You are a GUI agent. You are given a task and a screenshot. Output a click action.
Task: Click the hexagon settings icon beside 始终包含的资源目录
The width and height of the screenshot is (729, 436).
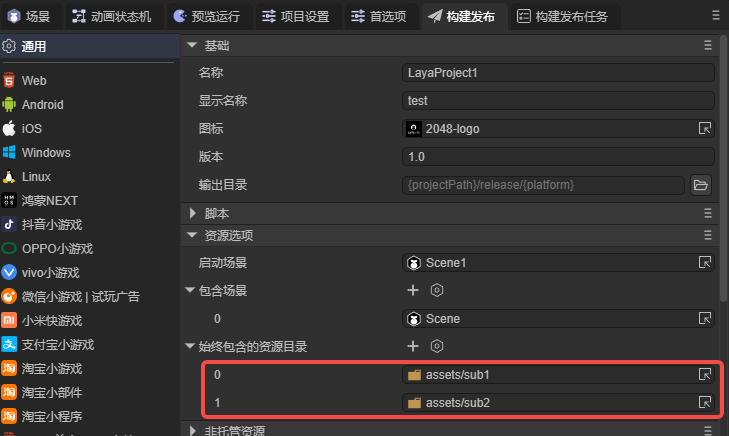[436, 346]
